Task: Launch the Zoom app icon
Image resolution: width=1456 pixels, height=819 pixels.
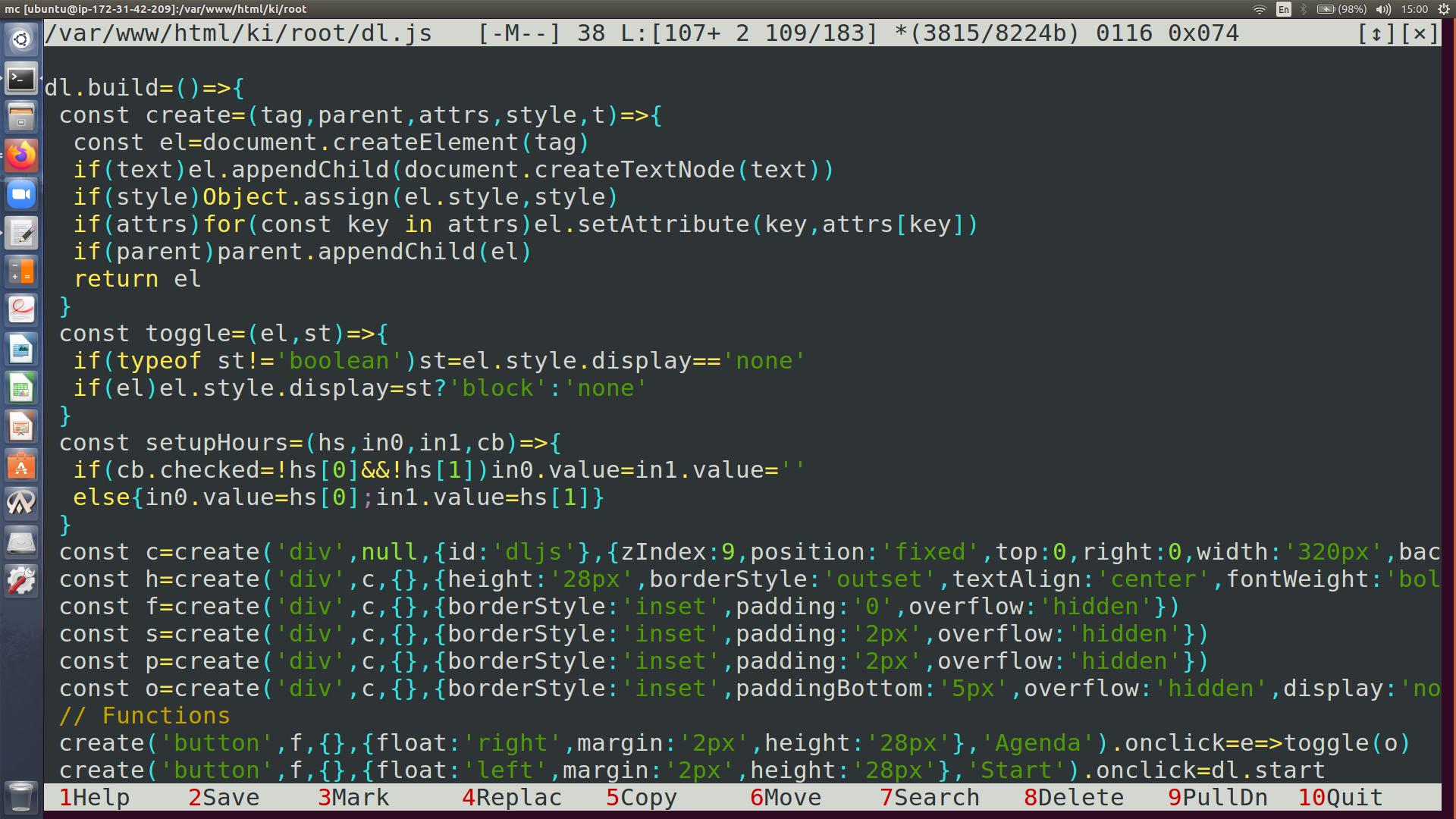Action: 21,195
